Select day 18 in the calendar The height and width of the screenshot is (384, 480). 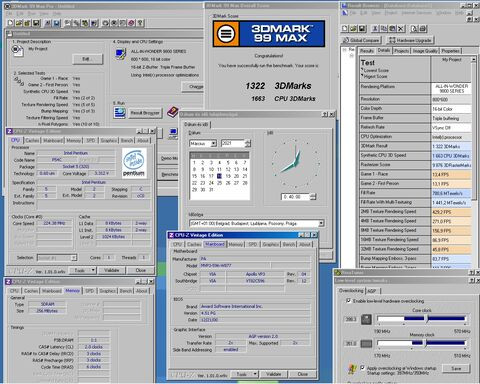pyautogui.click(x=219, y=176)
